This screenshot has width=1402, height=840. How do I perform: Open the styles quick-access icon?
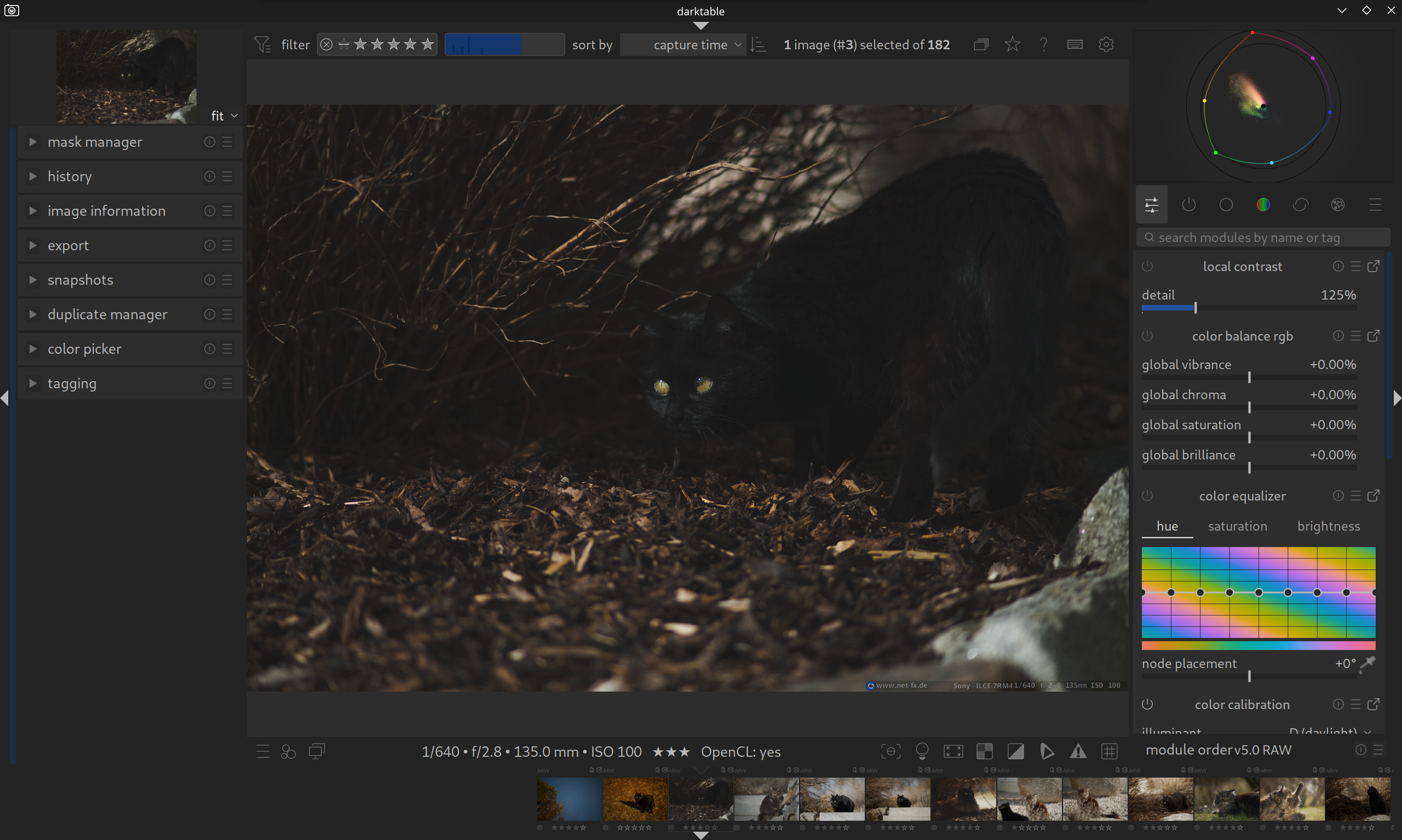pyautogui.click(x=288, y=751)
